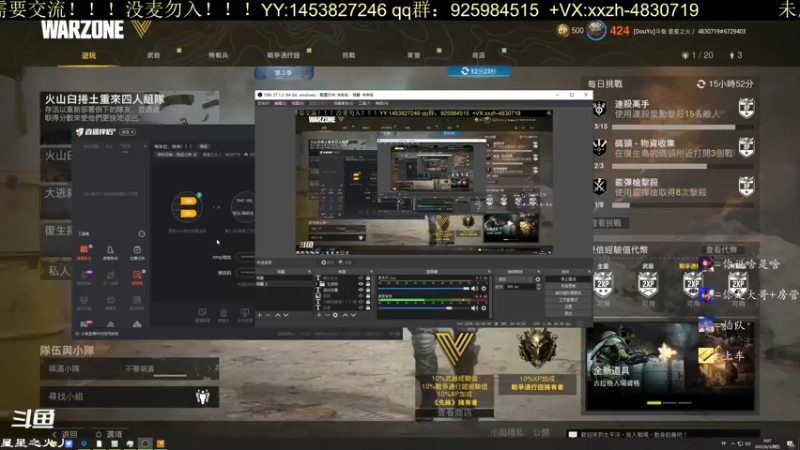Image resolution: width=800 pixels, height=450 pixels.
Task: Click next arrow on Warzone squad fill selector
Action: (209, 368)
